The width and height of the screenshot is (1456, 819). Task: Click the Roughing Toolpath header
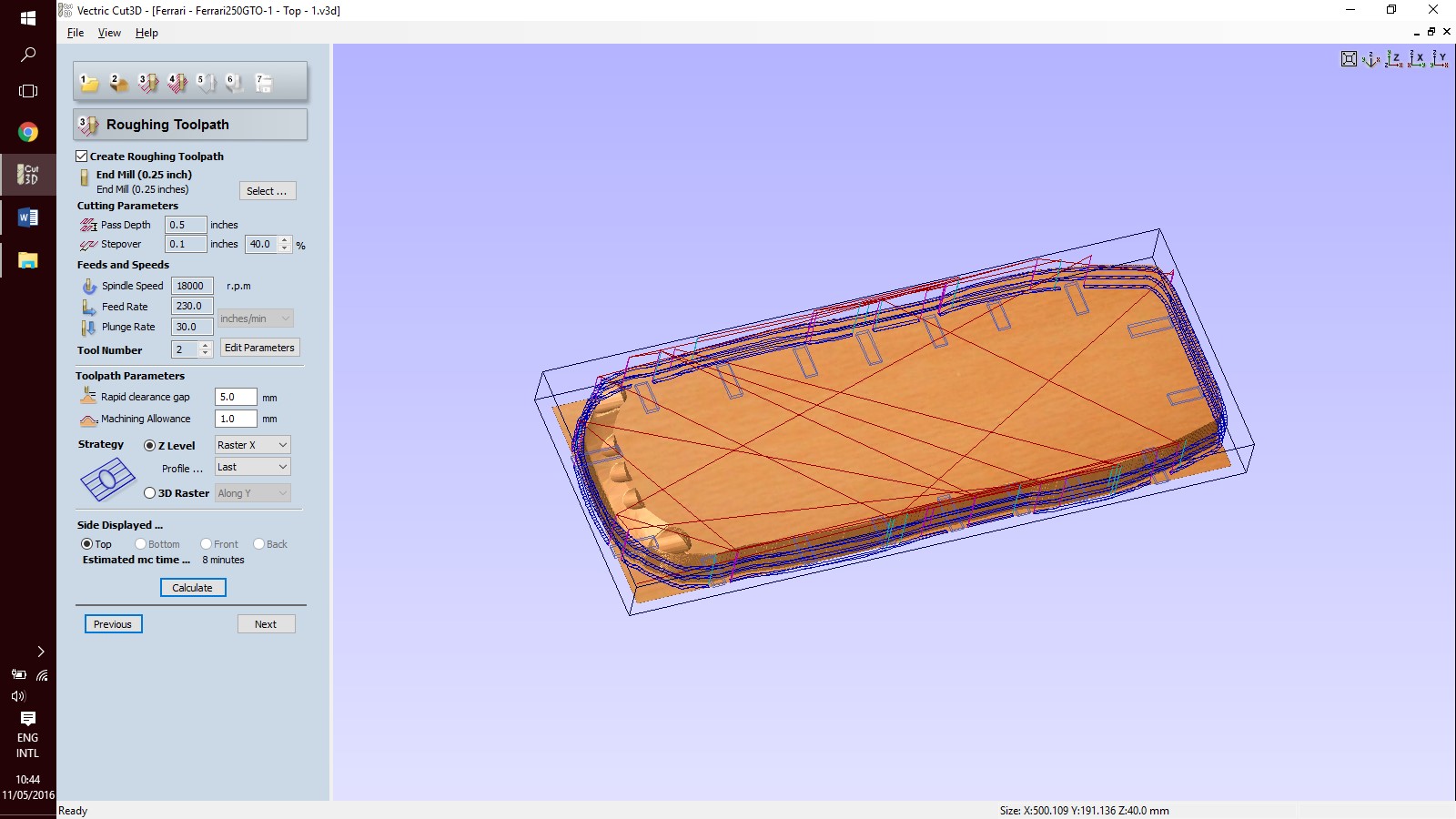190,125
